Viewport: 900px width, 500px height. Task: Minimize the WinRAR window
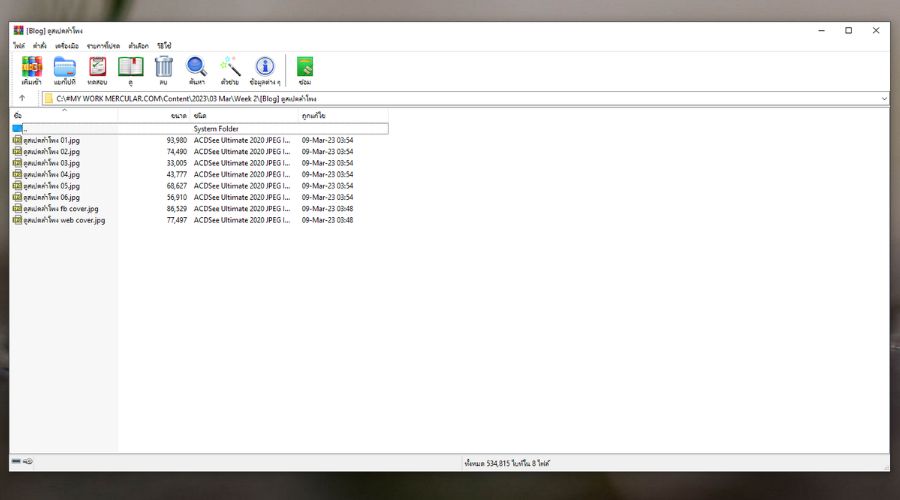(x=821, y=30)
